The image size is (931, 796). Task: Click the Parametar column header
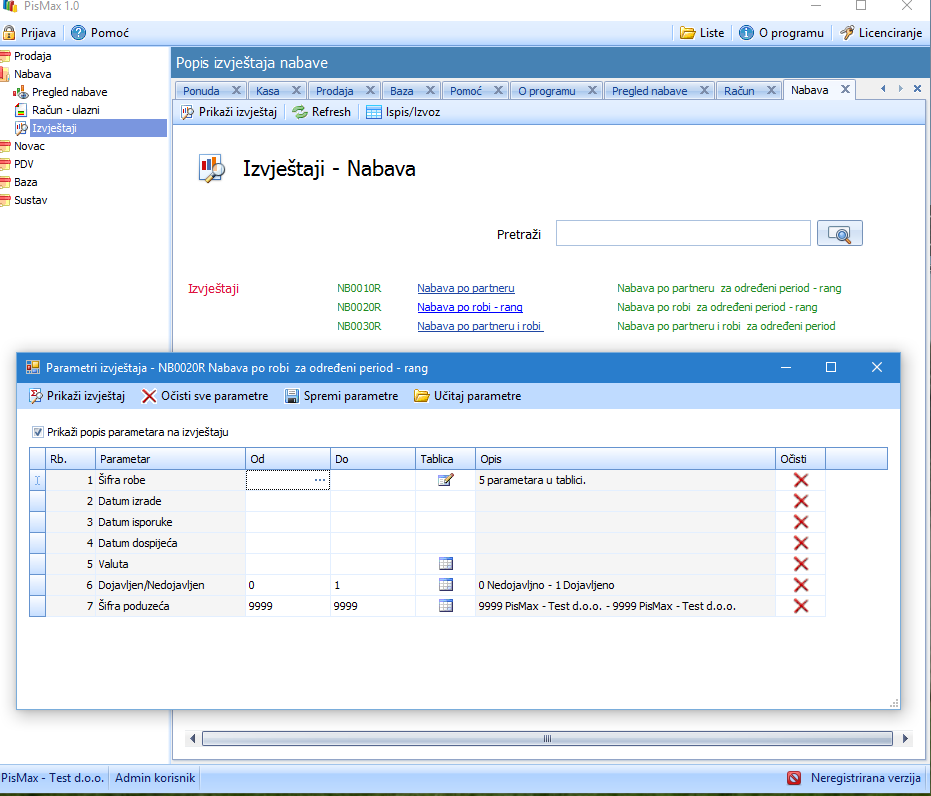pyautogui.click(x=170, y=459)
